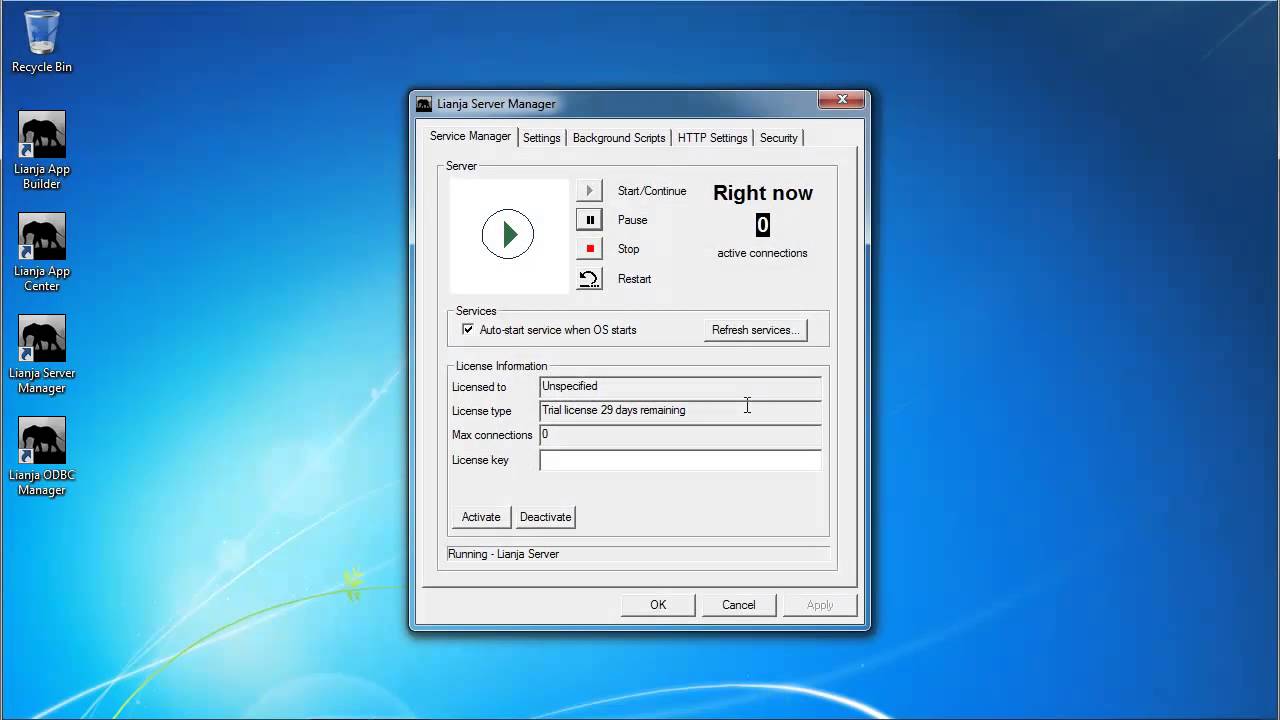Click the Start/Continue play icon button
1280x720 pixels.
click(589, 190)
